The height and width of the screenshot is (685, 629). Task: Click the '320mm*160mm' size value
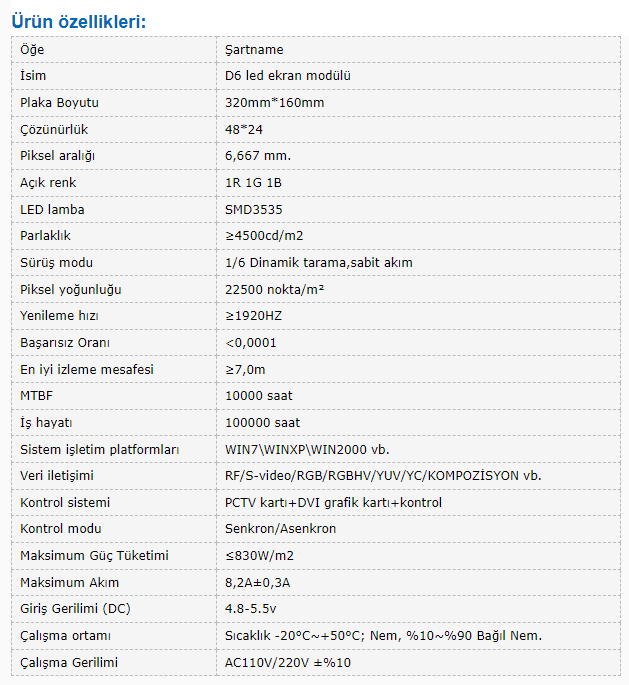tap(275, 103)
